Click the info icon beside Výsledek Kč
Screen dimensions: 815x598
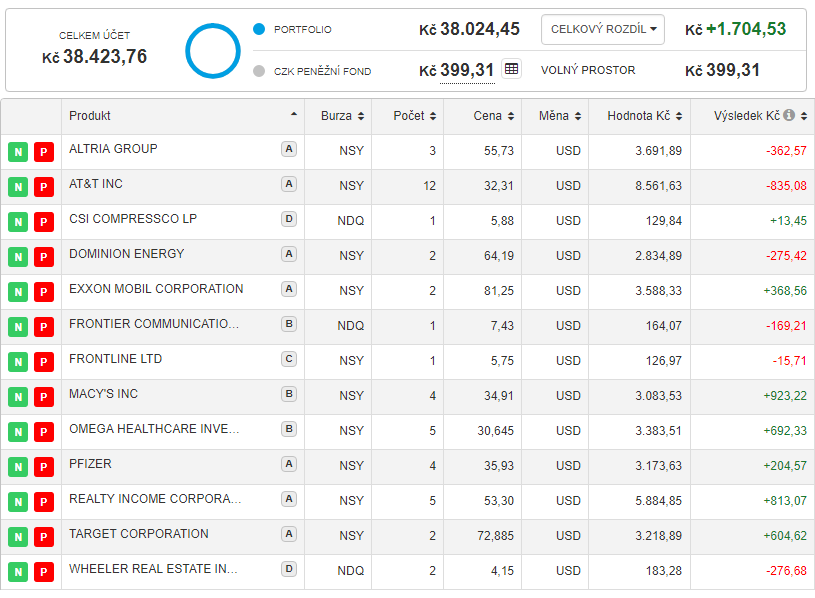(x=789, y=115)
